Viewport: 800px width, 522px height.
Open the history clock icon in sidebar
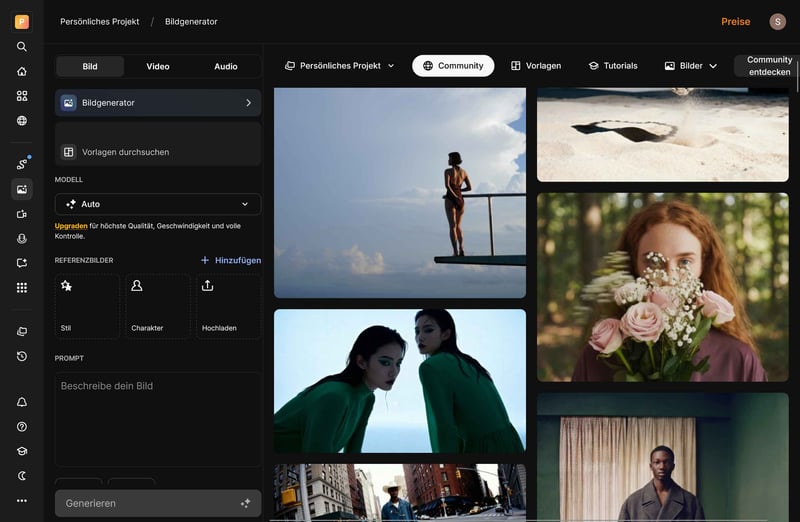point(22,356)
